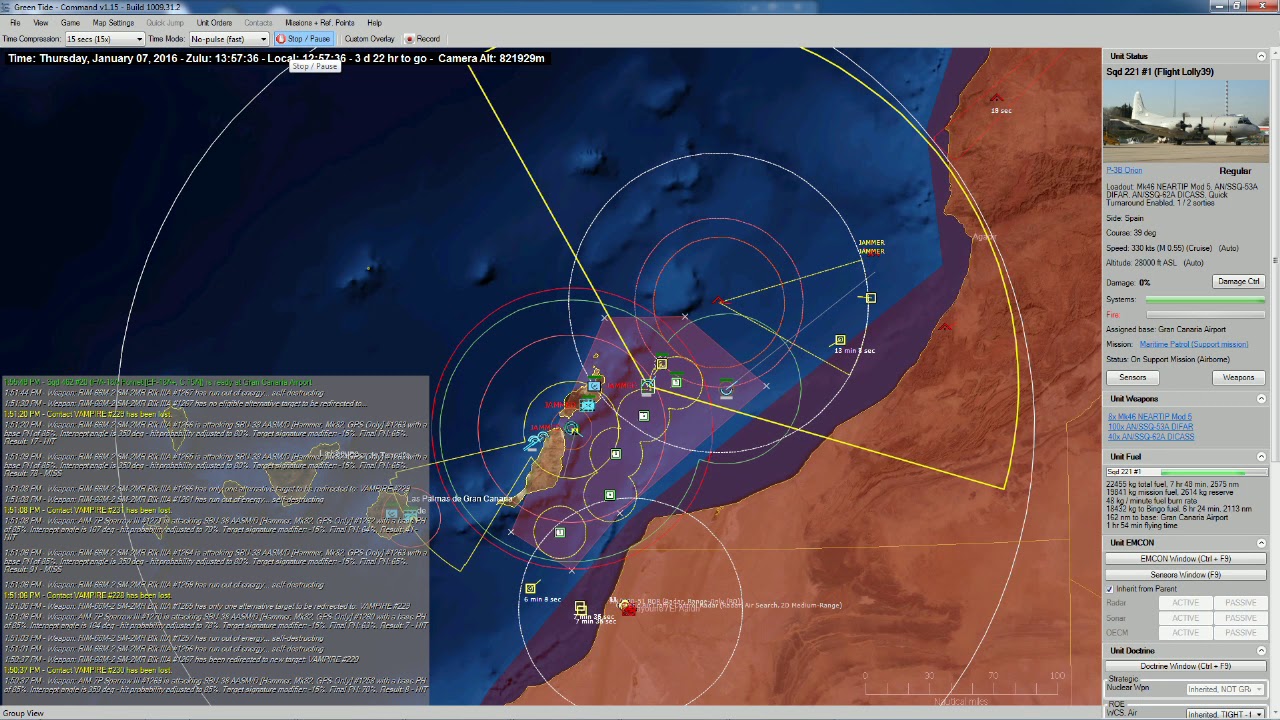Collapse the Unit Status panel
Screen dimensions: 1280x720
pos(1261,57)
